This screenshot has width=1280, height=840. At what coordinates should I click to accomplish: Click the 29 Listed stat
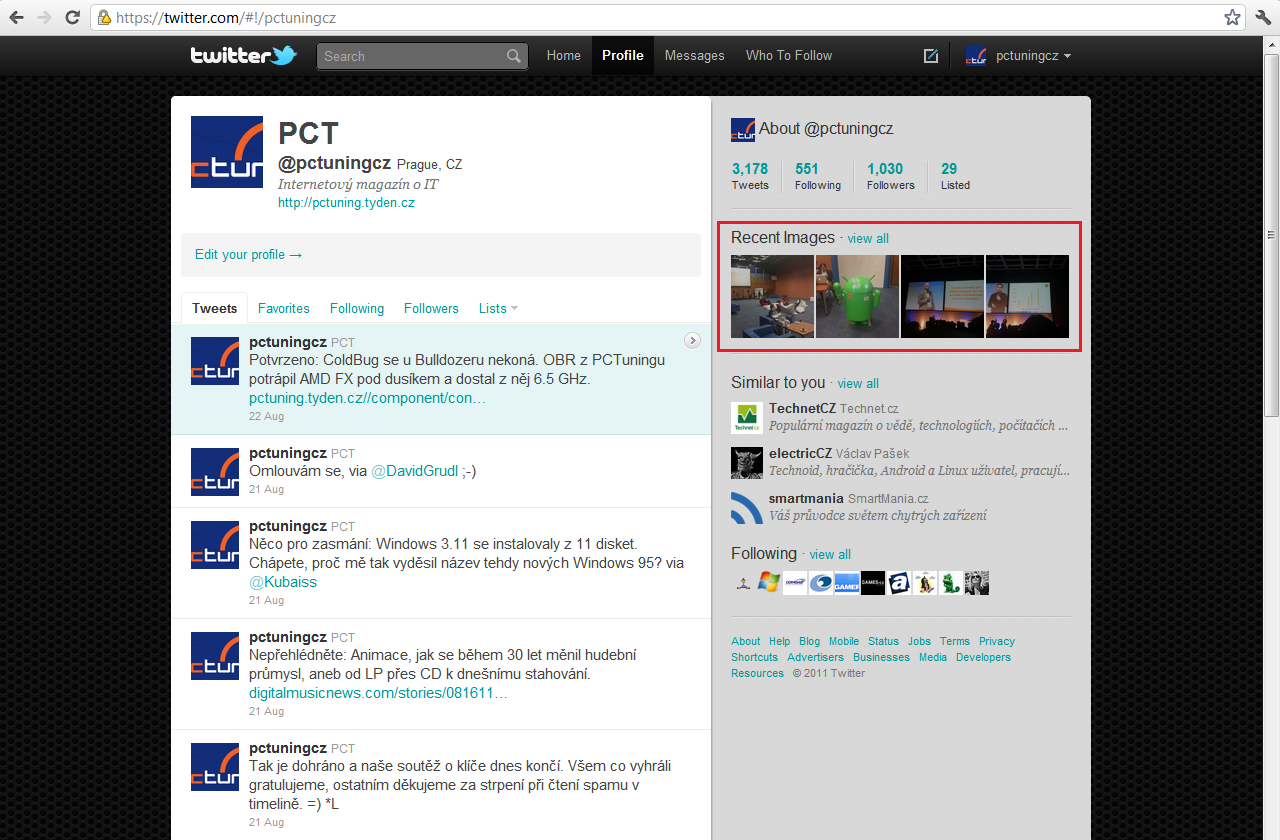(955, 176)
